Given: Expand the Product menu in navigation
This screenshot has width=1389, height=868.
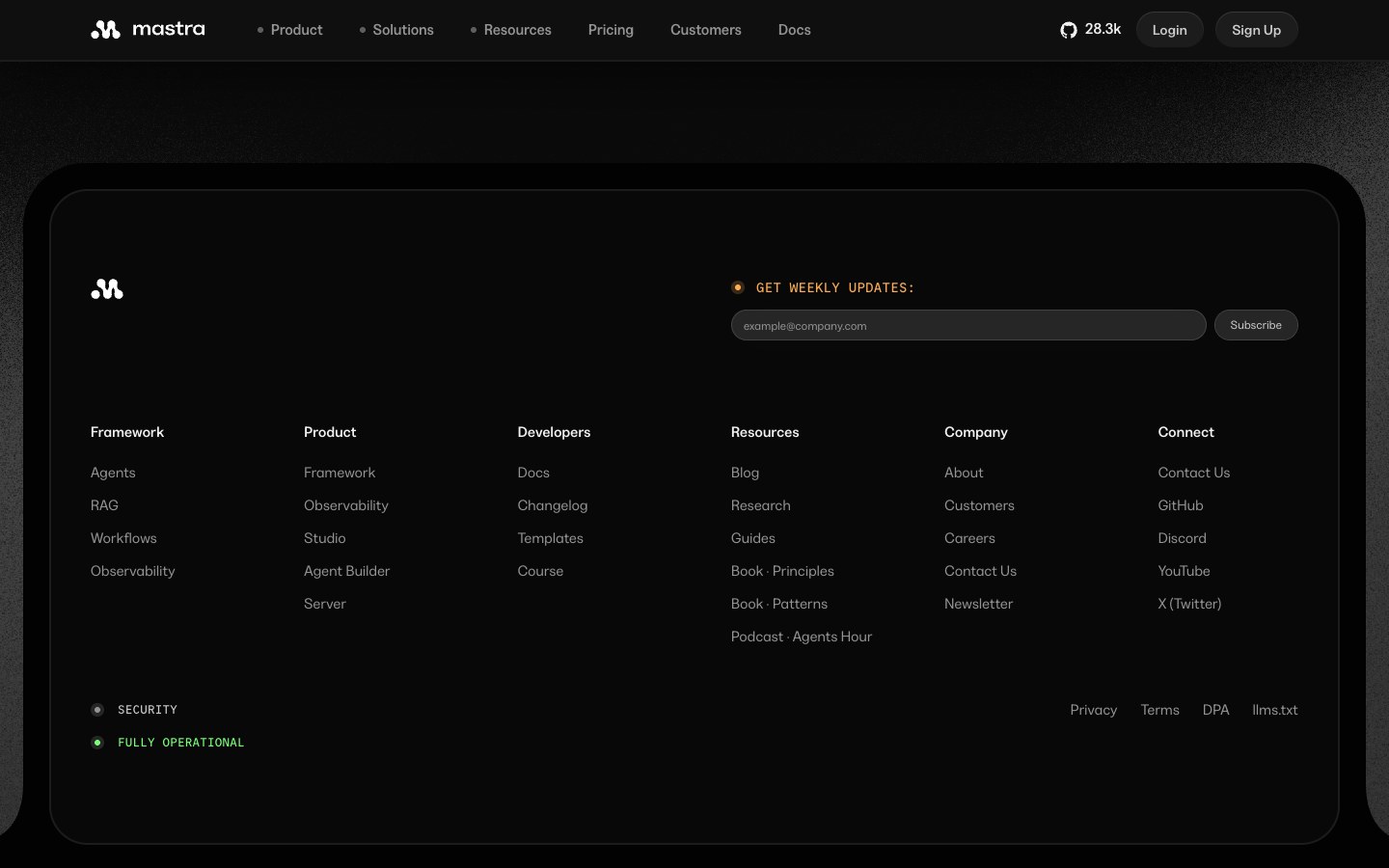Looking at the screenshot, I should pyautogui.click(x=289, y=30).
